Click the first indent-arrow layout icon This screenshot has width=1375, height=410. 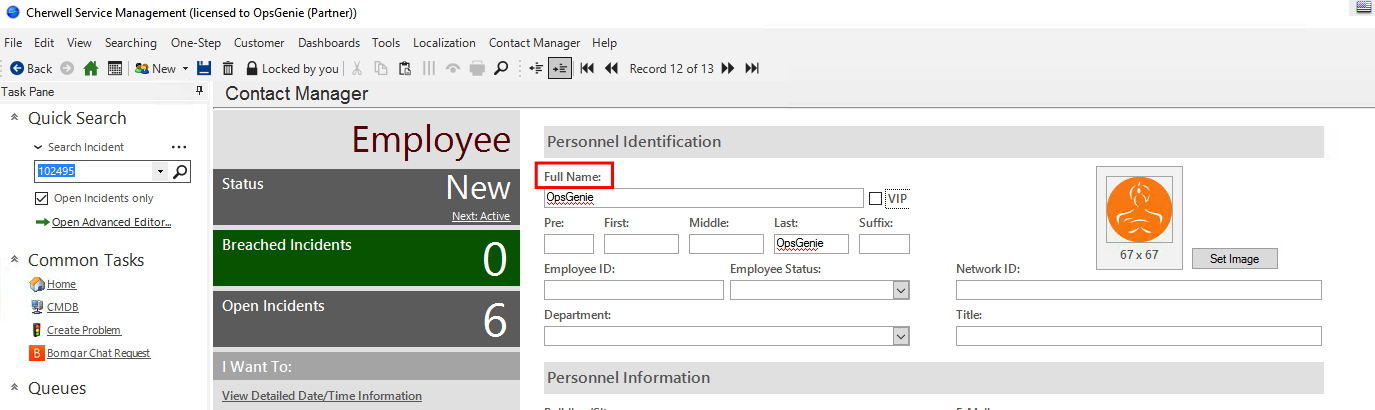pos(536,68)
